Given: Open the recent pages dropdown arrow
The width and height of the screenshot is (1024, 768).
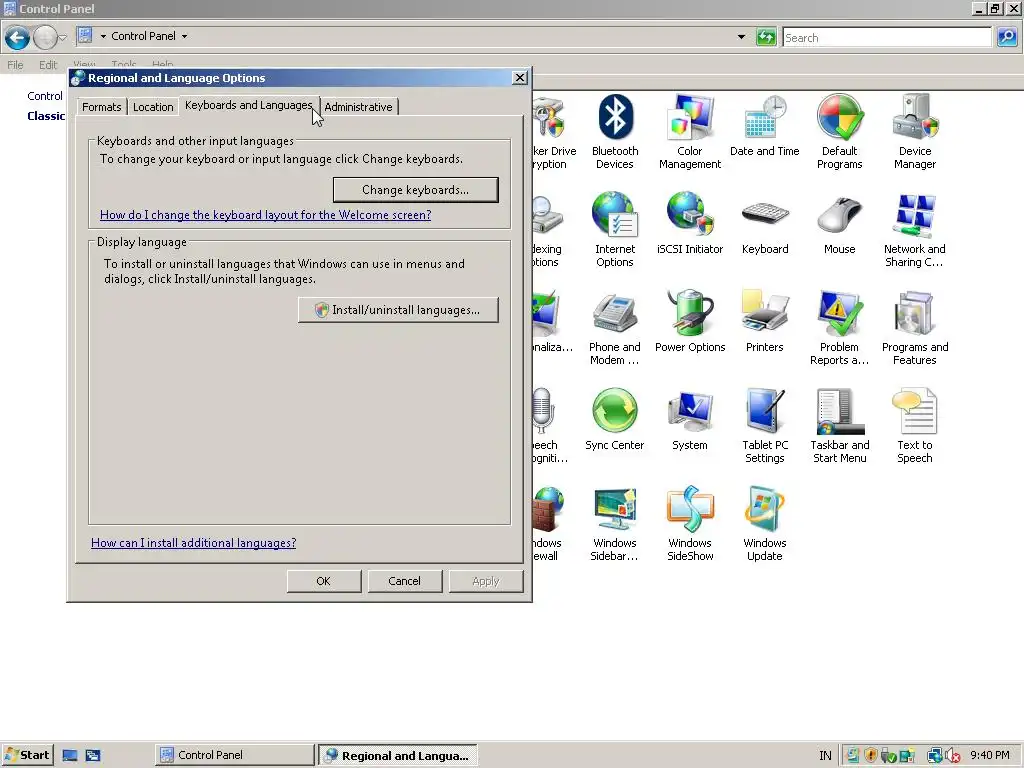Looking at the screenshot, I should point(63,38).
